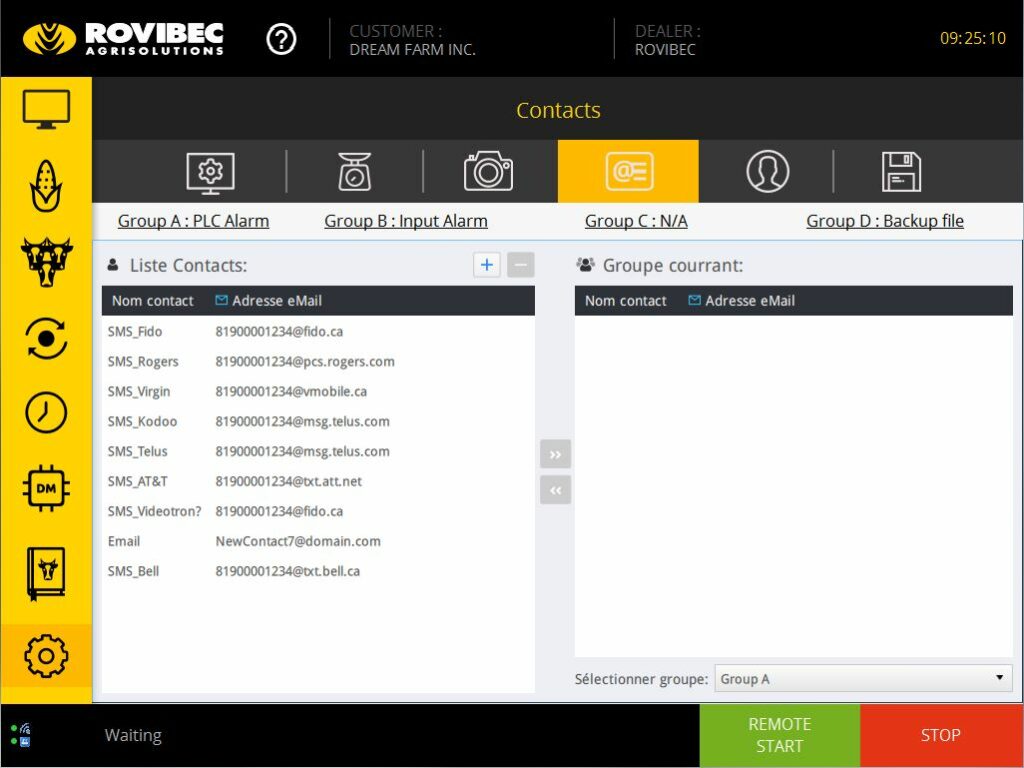
Task: Remove contact from group with << button
Action: (556, 490)
